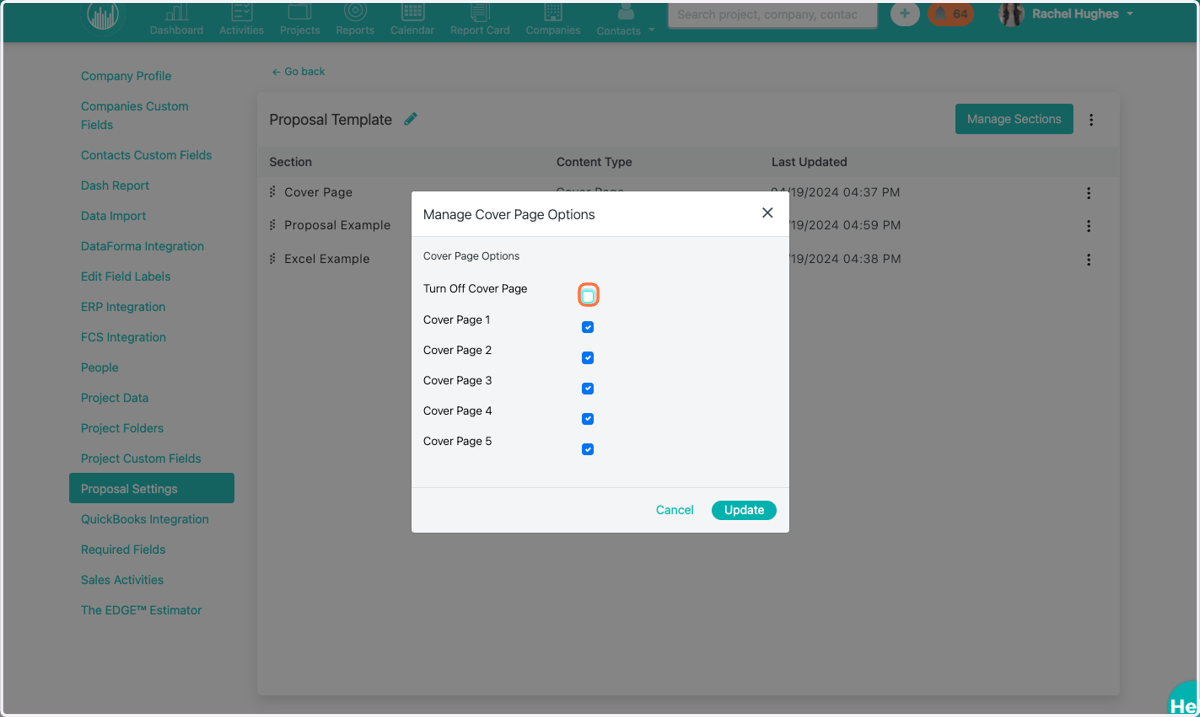This screenshot has height=717, width=1200.
Task: Click the Proposal Example section name
Action: 337,225
